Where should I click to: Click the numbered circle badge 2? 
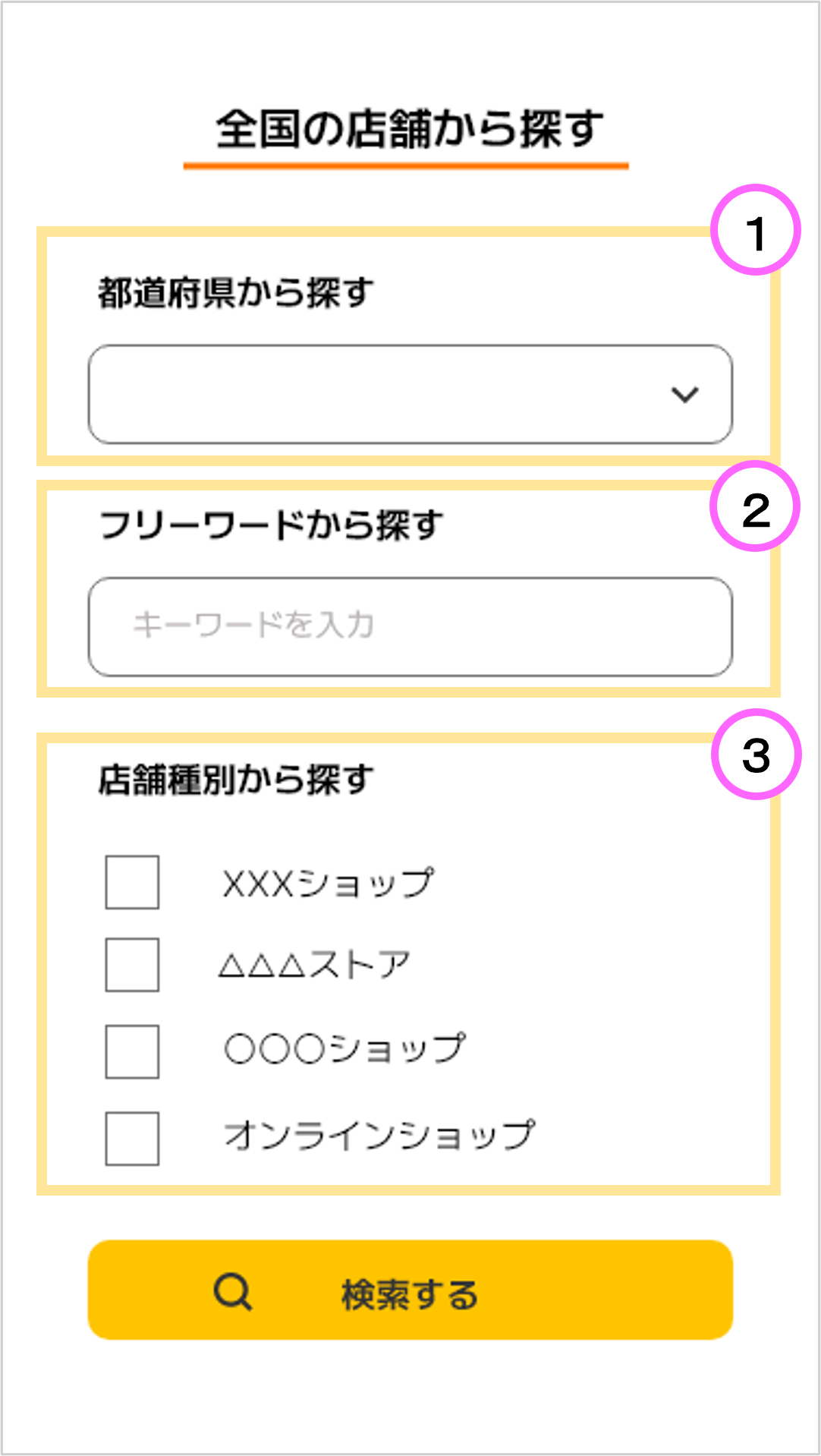(755, 506)
